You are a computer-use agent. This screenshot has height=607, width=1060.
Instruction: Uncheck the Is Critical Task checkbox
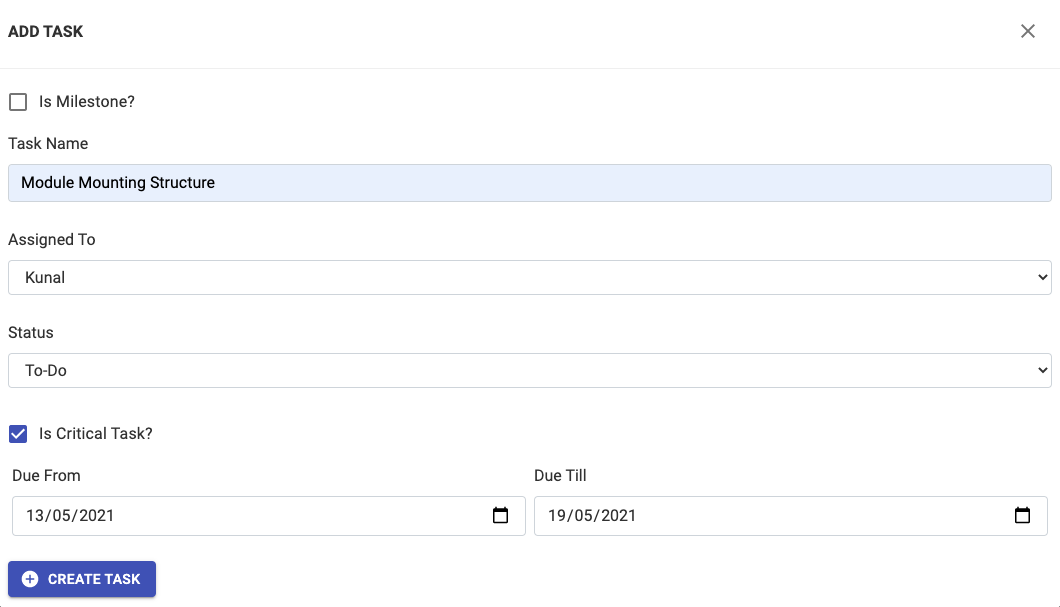(18, 434)
